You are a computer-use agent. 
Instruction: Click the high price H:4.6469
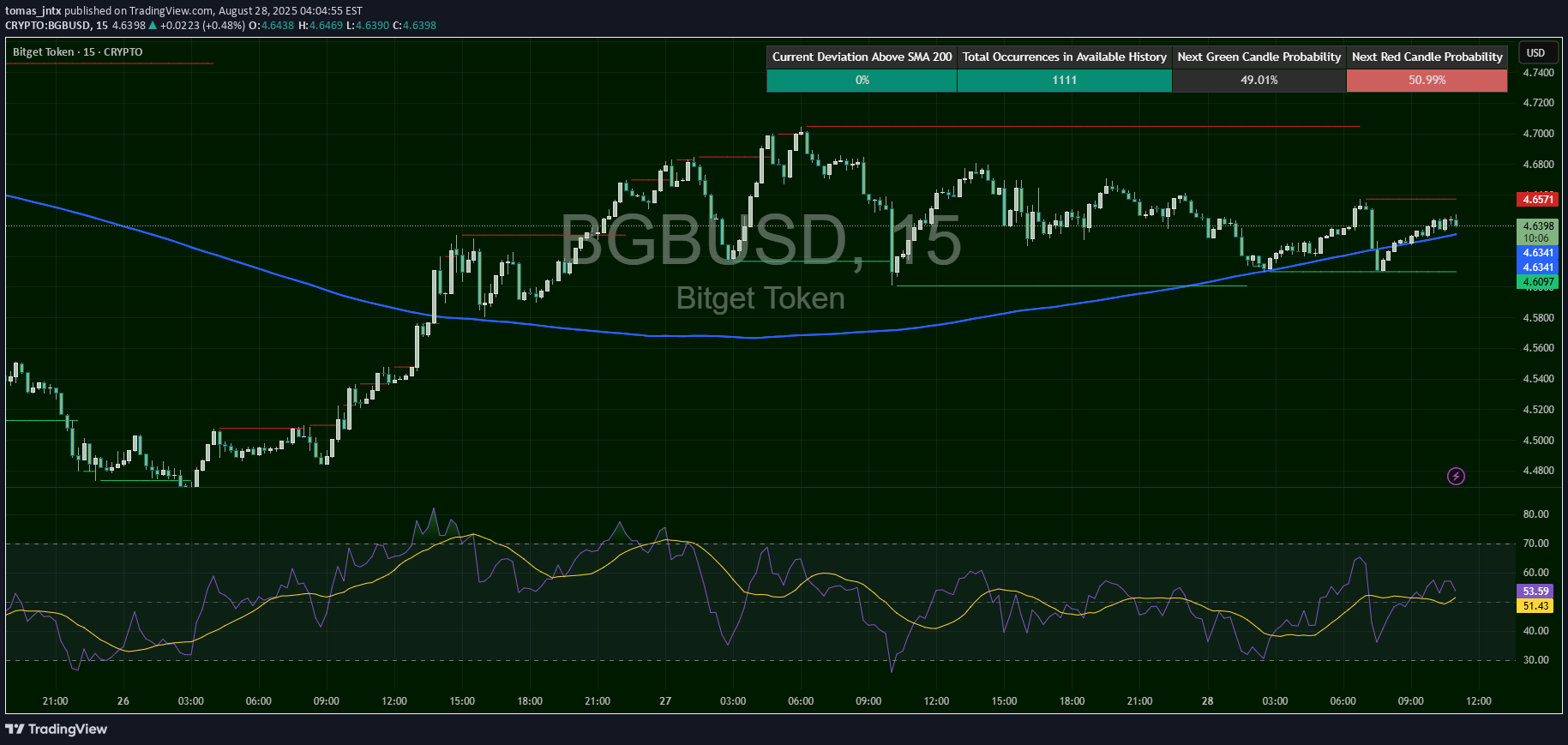[321, 26]
